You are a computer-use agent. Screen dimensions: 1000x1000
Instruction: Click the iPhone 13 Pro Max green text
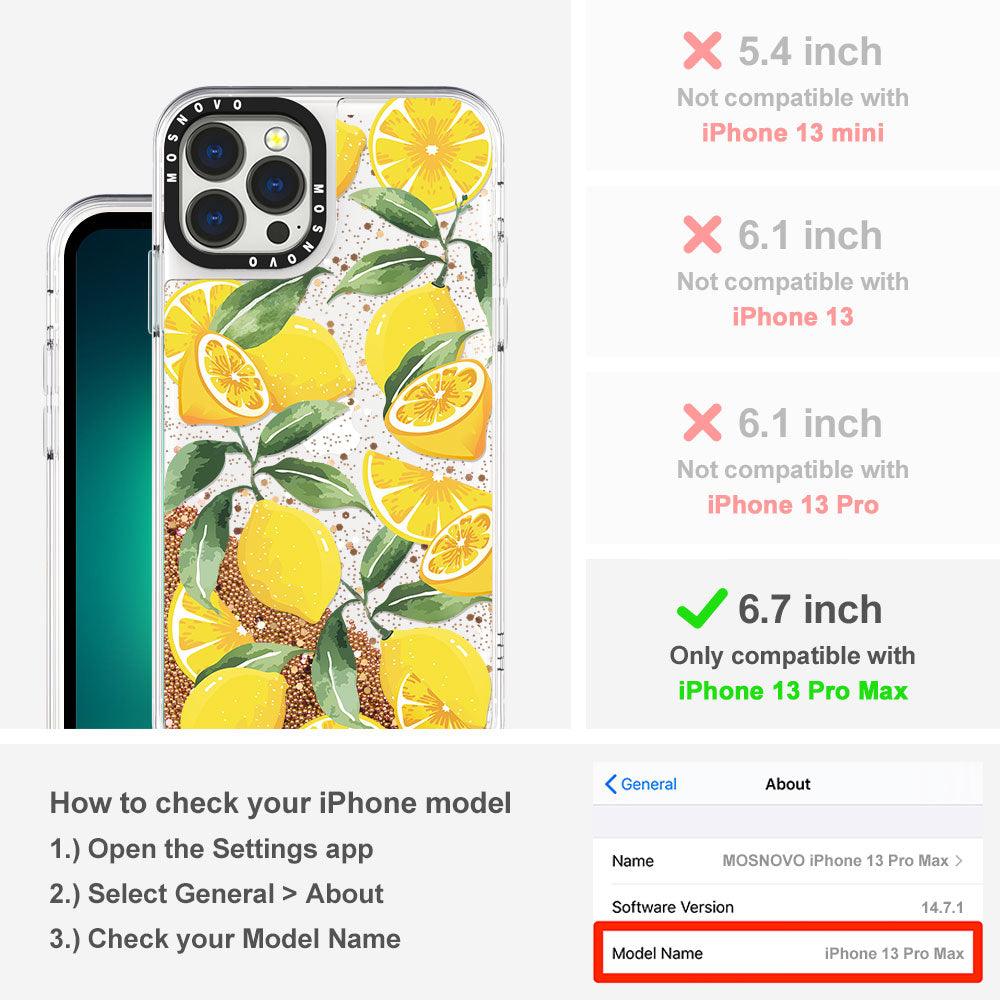[793, 691]
